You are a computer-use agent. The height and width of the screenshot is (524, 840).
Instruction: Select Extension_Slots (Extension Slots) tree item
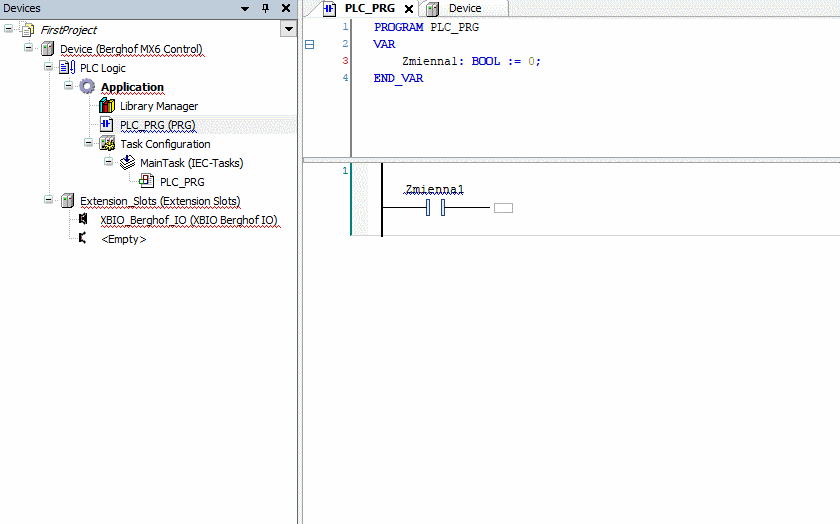coord(160,201)
